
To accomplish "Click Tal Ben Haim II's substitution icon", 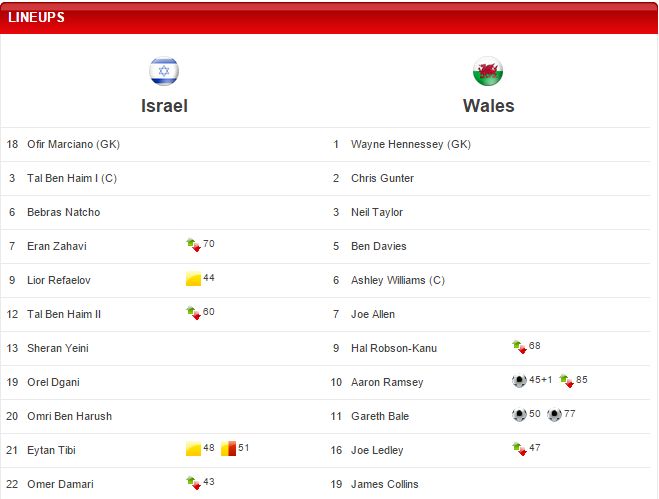I will 193,313.
